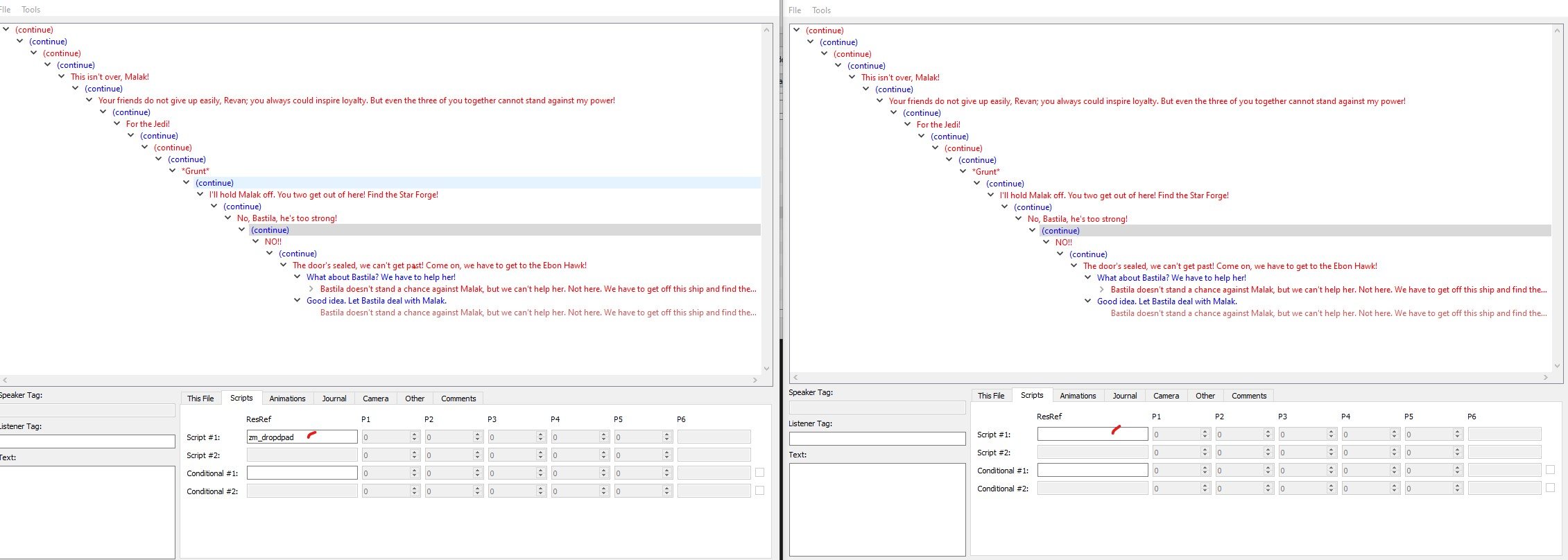Collapse "I'll hold Malak off" node, left window
Image resolution: width=1568 pixels, height=560 pixels.
coord(200,195)
